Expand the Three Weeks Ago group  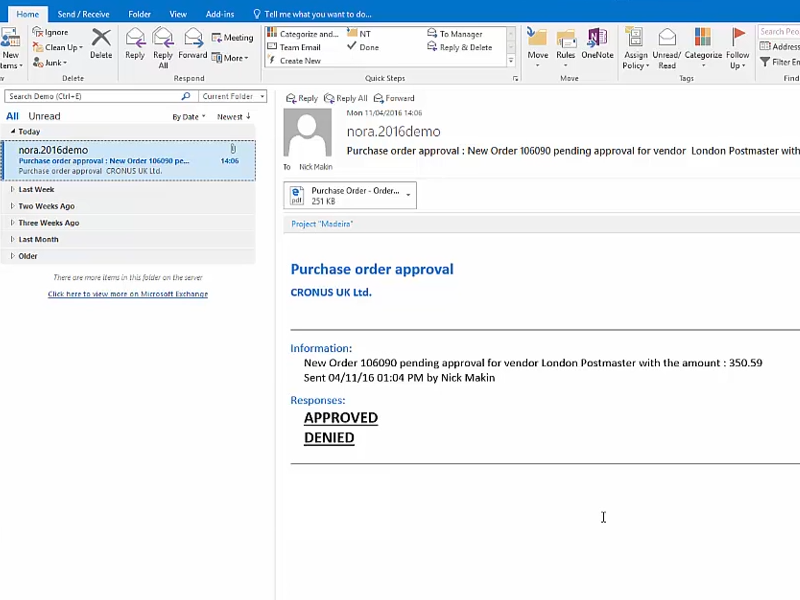click(x=13, y=223)
